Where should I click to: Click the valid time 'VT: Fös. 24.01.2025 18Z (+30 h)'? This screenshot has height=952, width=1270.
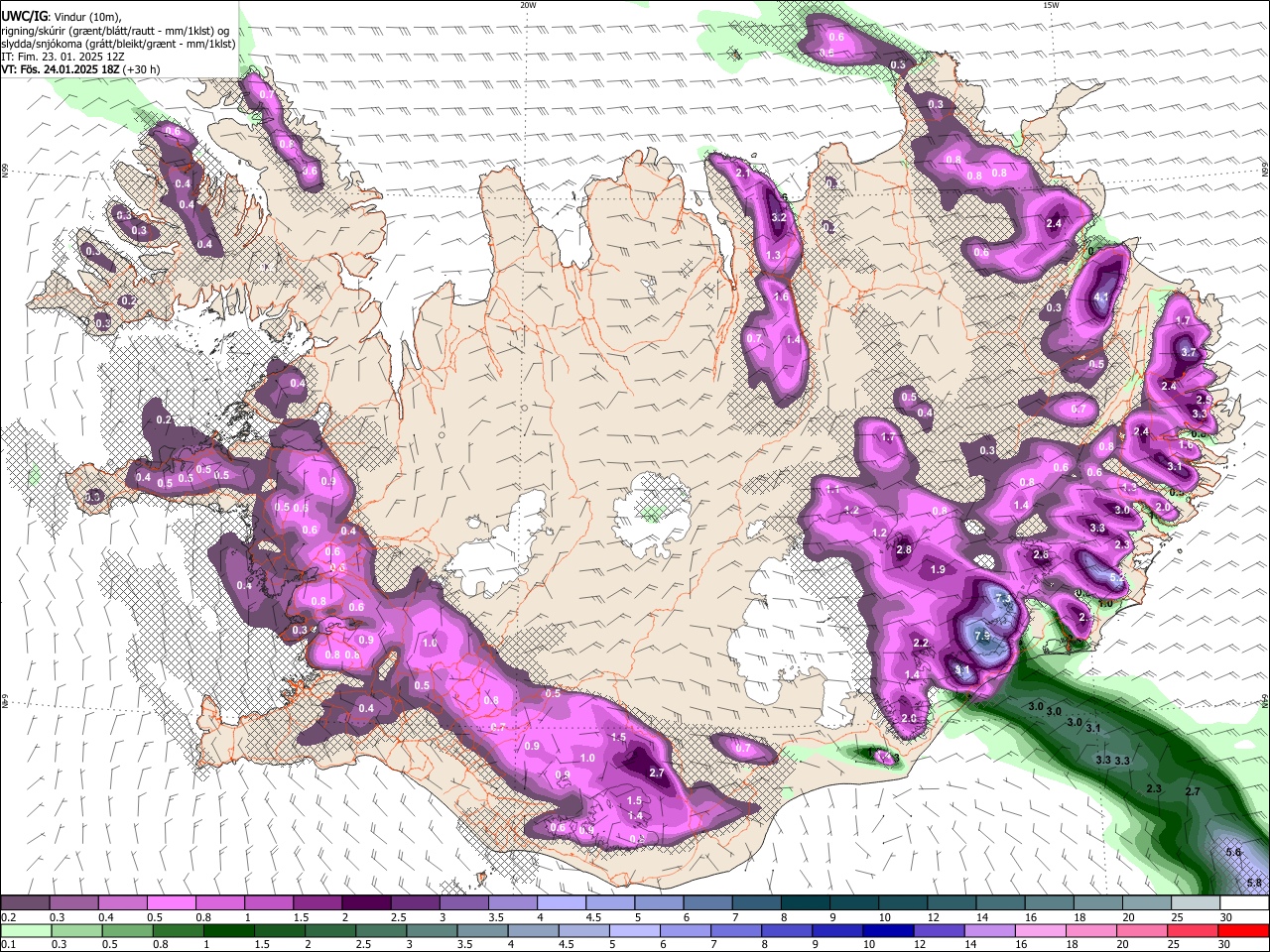[x=81, y=69]
